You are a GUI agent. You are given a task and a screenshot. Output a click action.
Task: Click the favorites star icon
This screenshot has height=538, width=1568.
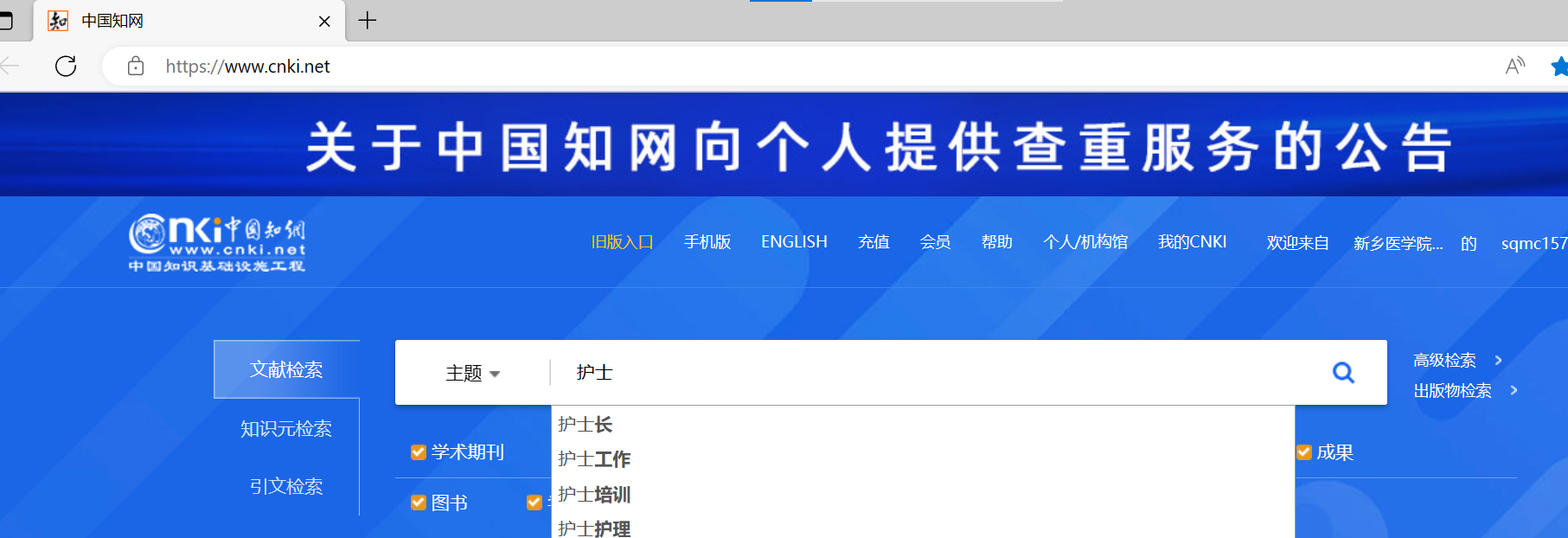(1559, 66)
